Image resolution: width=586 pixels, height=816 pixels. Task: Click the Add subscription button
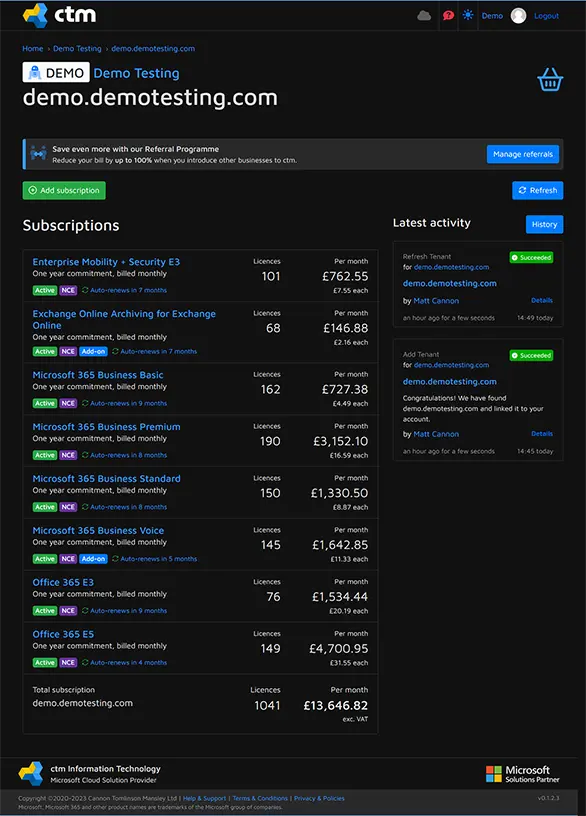click(64, 190)
